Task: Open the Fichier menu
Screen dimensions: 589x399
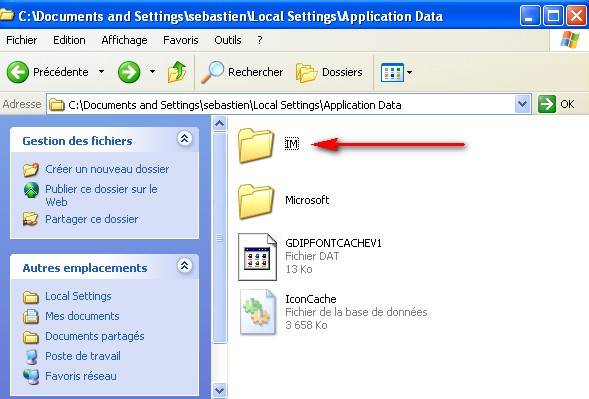Action: (x=21, y=40)
